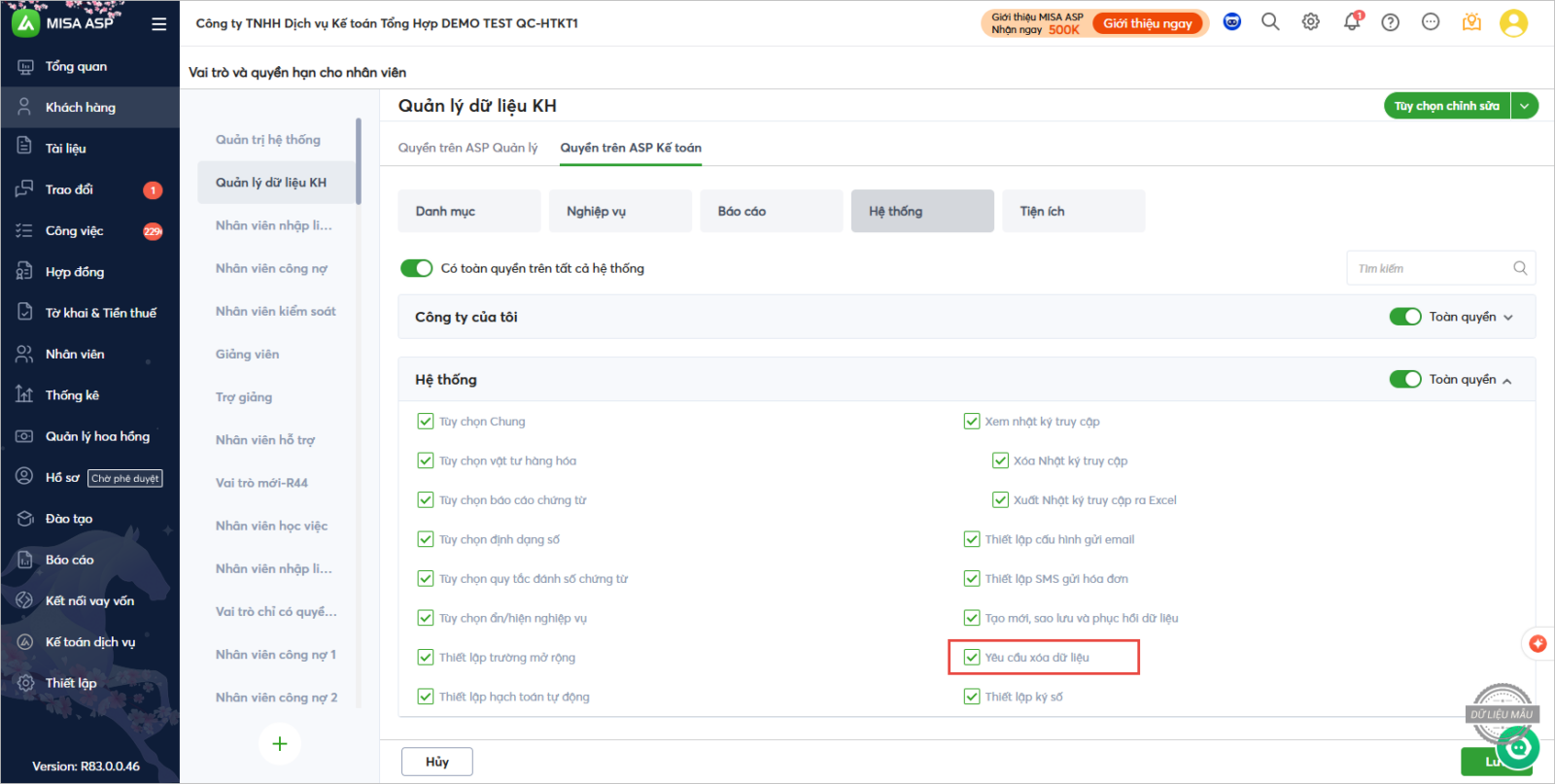The image size is (1555, 784).
Task: Switch to 'Quyền trên ASP Quản lý' tab
Action: [467, 148]
